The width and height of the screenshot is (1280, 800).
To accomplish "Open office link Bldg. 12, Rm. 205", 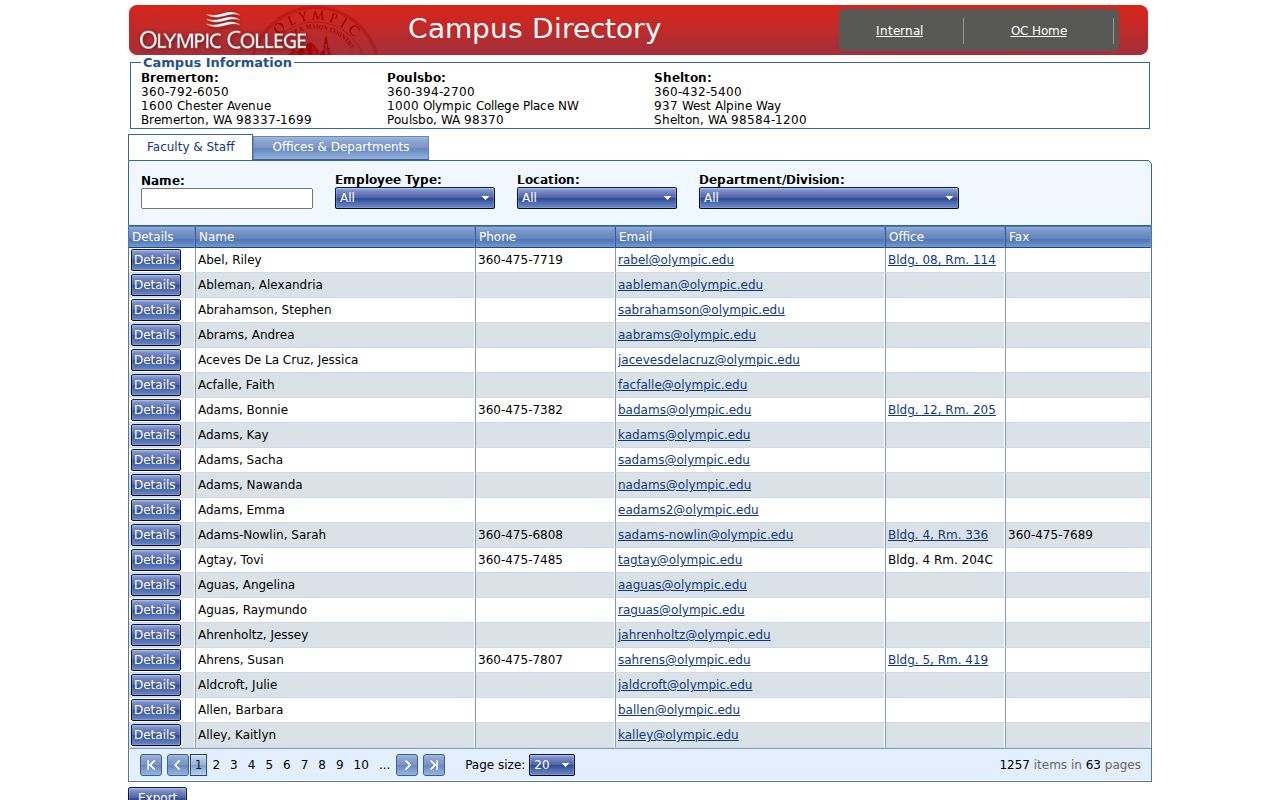I will [x=942, y=410].
